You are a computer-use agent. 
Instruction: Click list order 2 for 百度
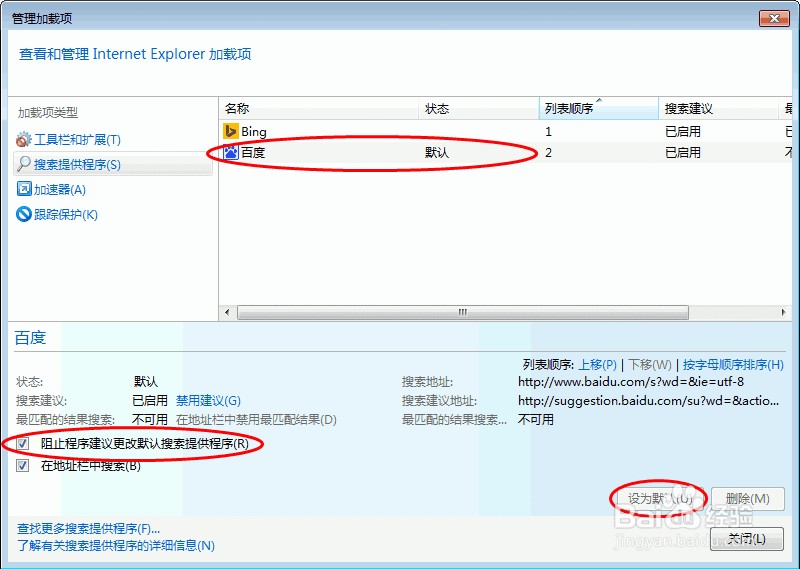pos(548,152)
